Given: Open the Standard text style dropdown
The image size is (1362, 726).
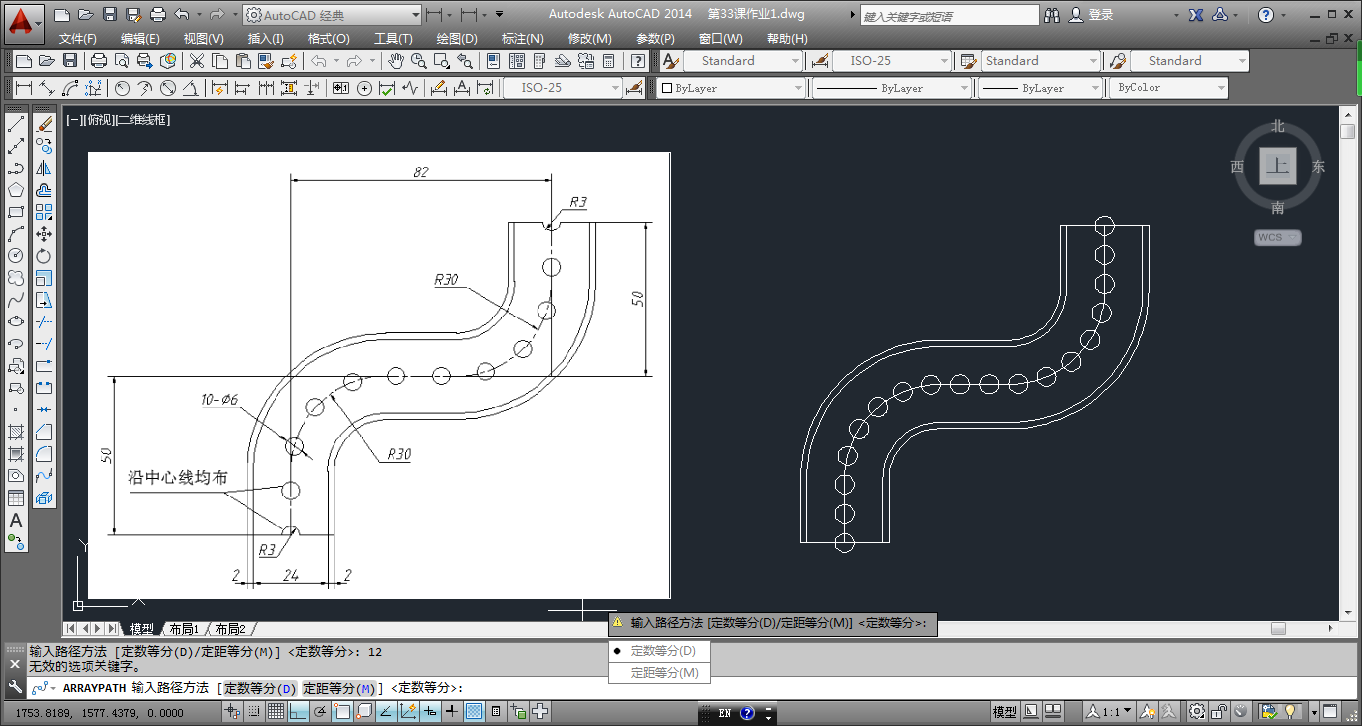Looking at the screenshot, I should pos(741,61).
